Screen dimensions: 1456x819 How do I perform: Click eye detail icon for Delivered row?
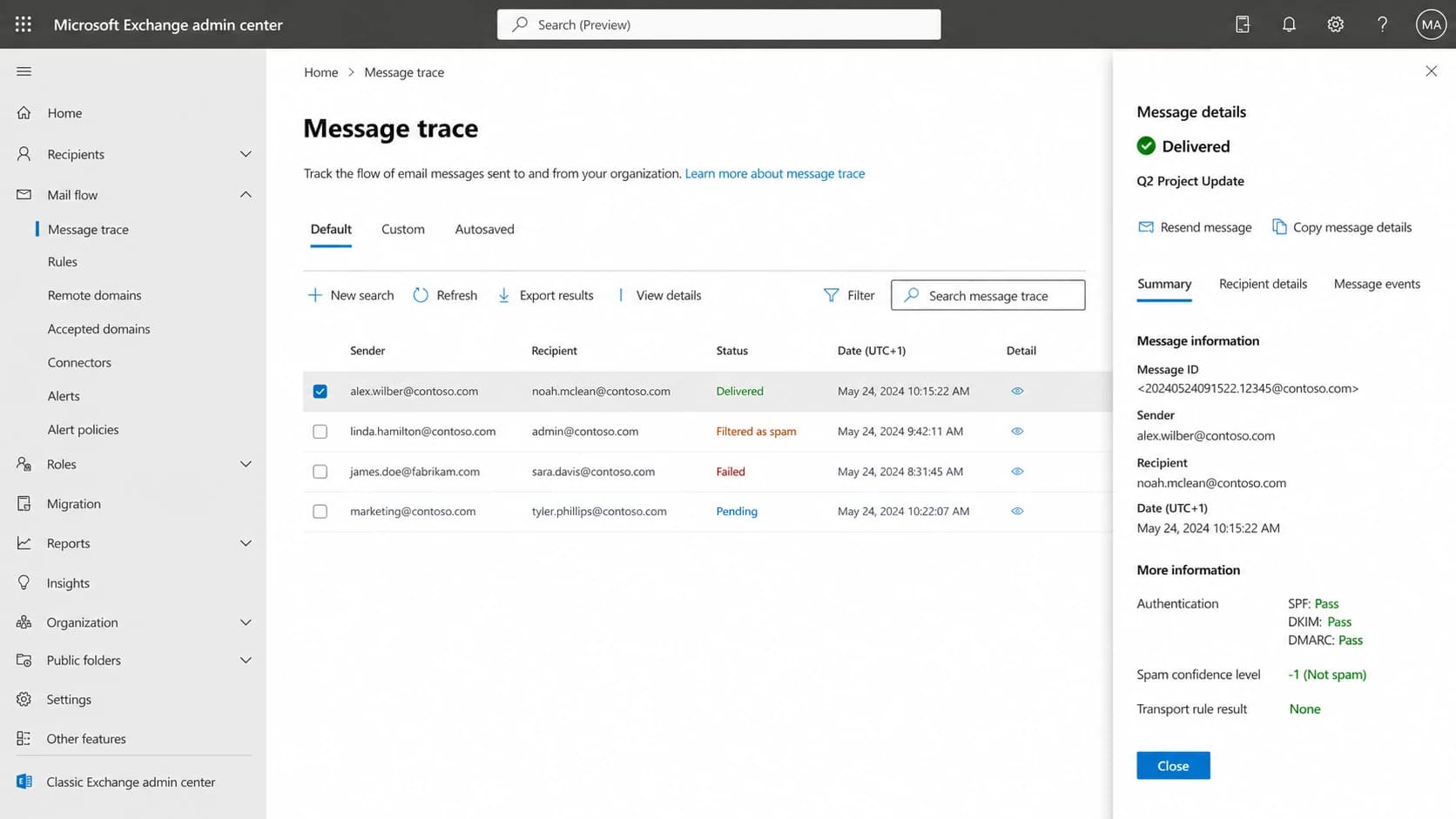coord(1017,391)
